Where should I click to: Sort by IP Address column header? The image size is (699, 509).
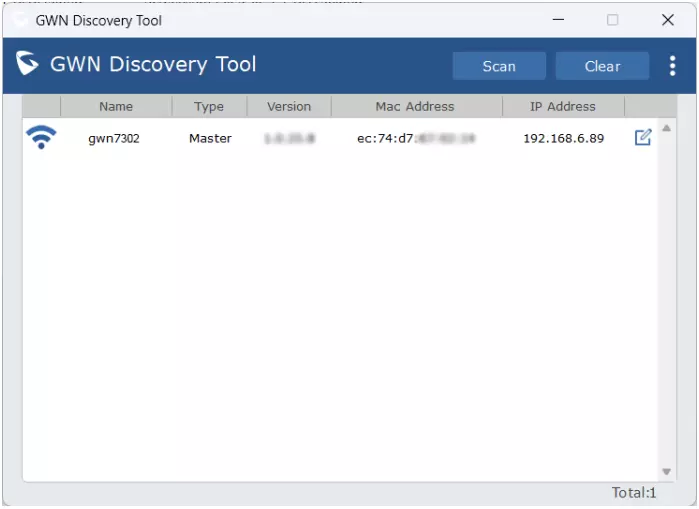[x=563, y=107]
